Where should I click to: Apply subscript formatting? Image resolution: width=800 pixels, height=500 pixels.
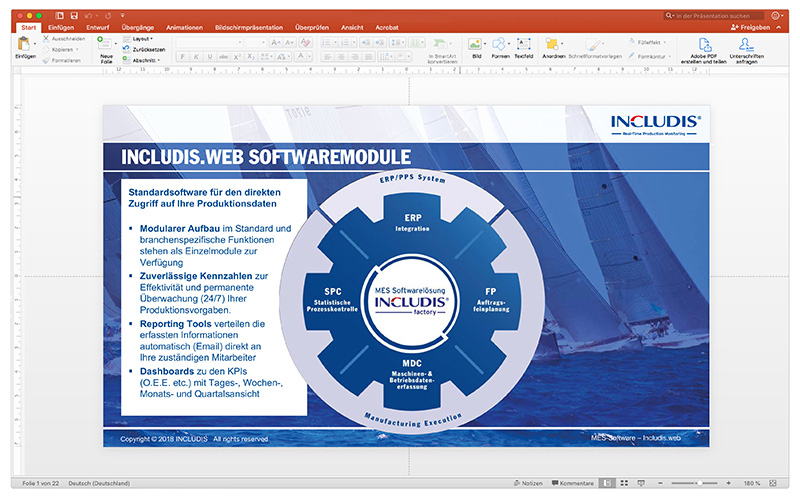click(x=251, y=57)
